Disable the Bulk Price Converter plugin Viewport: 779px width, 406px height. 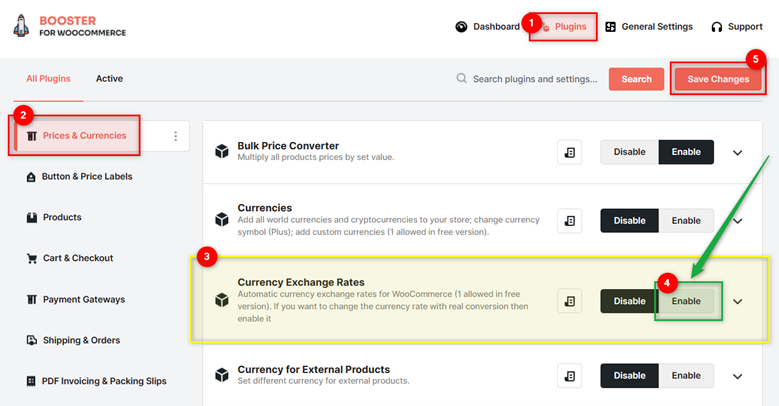pyautogui.click(x=629, y=152)
